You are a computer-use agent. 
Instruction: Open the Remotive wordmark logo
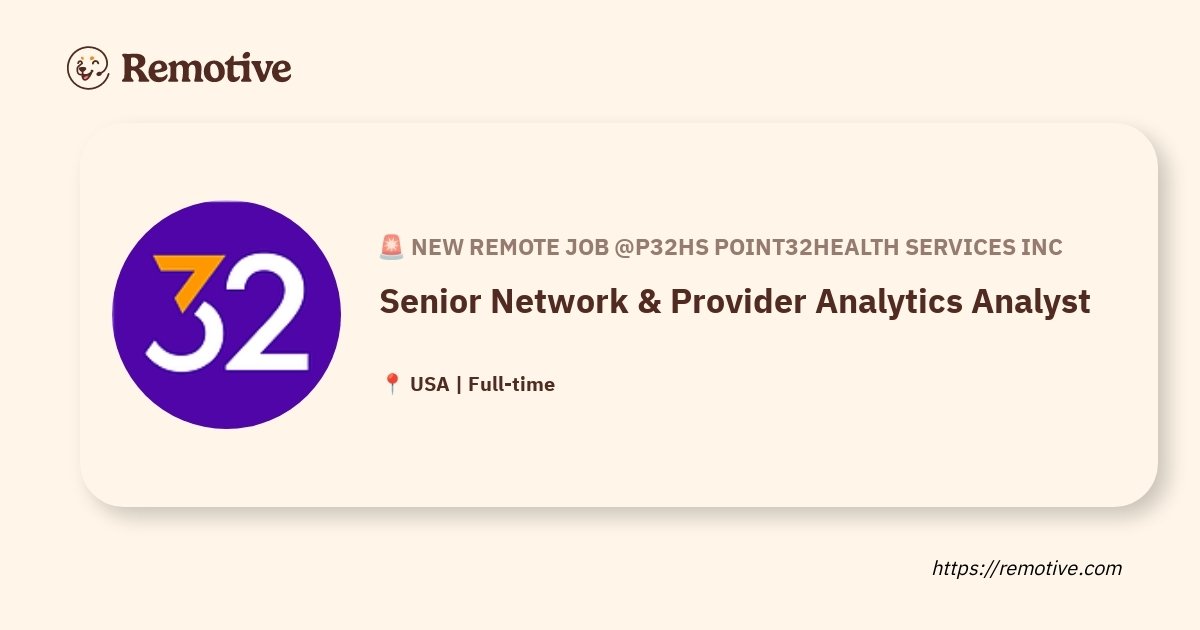206,68
